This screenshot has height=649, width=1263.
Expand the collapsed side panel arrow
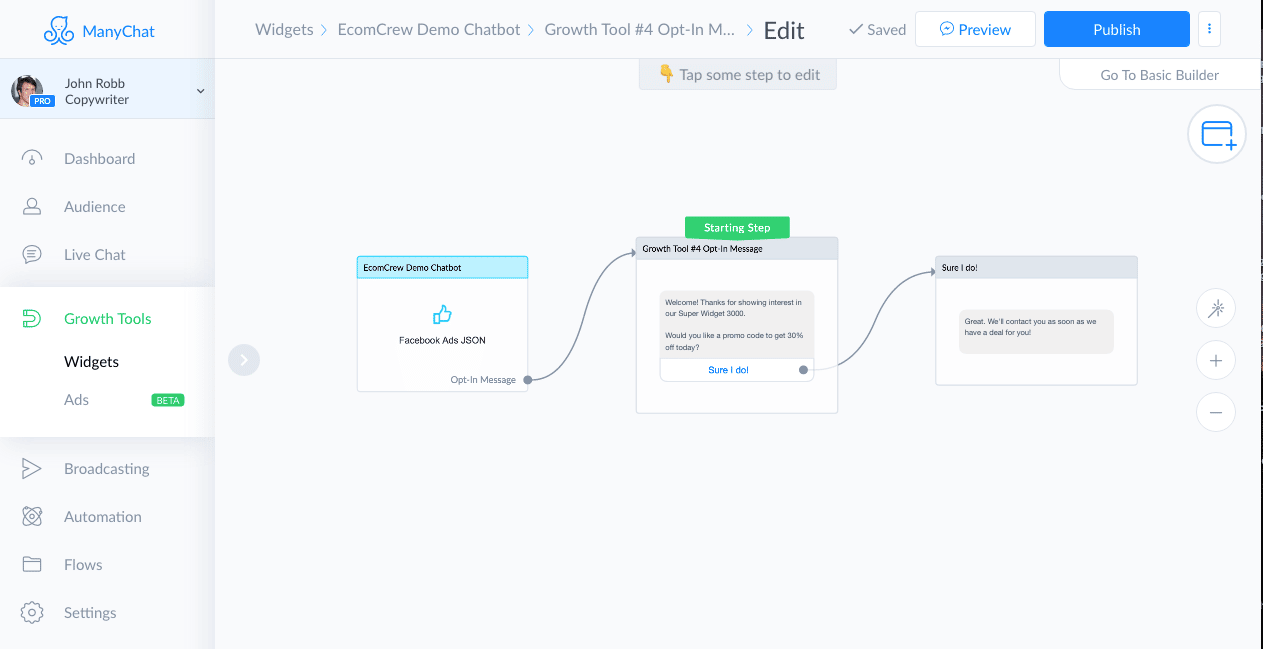point(244,360)
